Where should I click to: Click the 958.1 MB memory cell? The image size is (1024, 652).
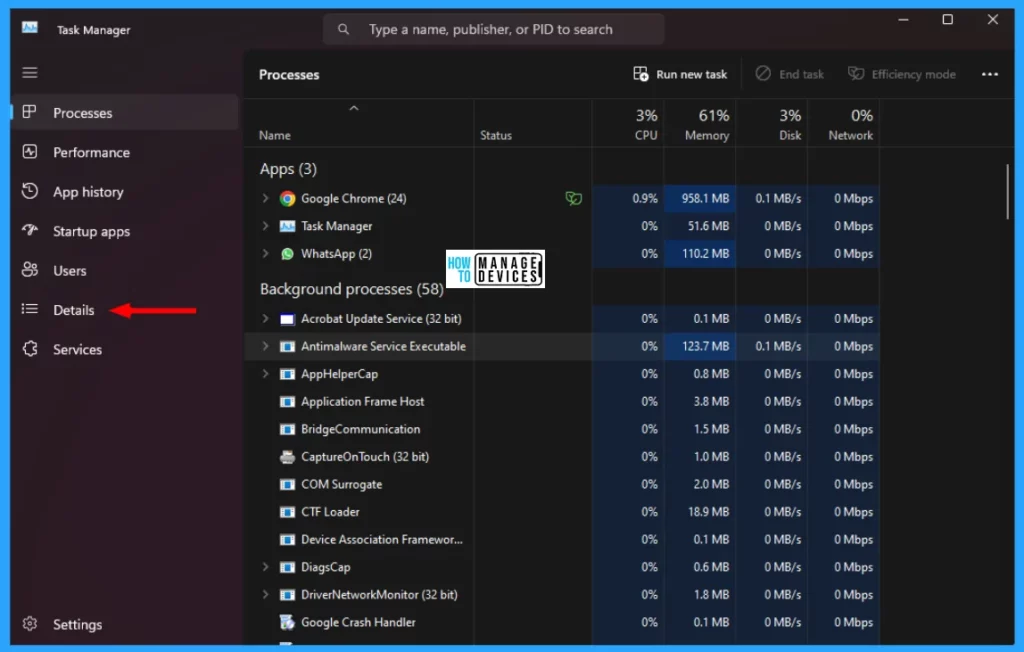click(700, 199)
